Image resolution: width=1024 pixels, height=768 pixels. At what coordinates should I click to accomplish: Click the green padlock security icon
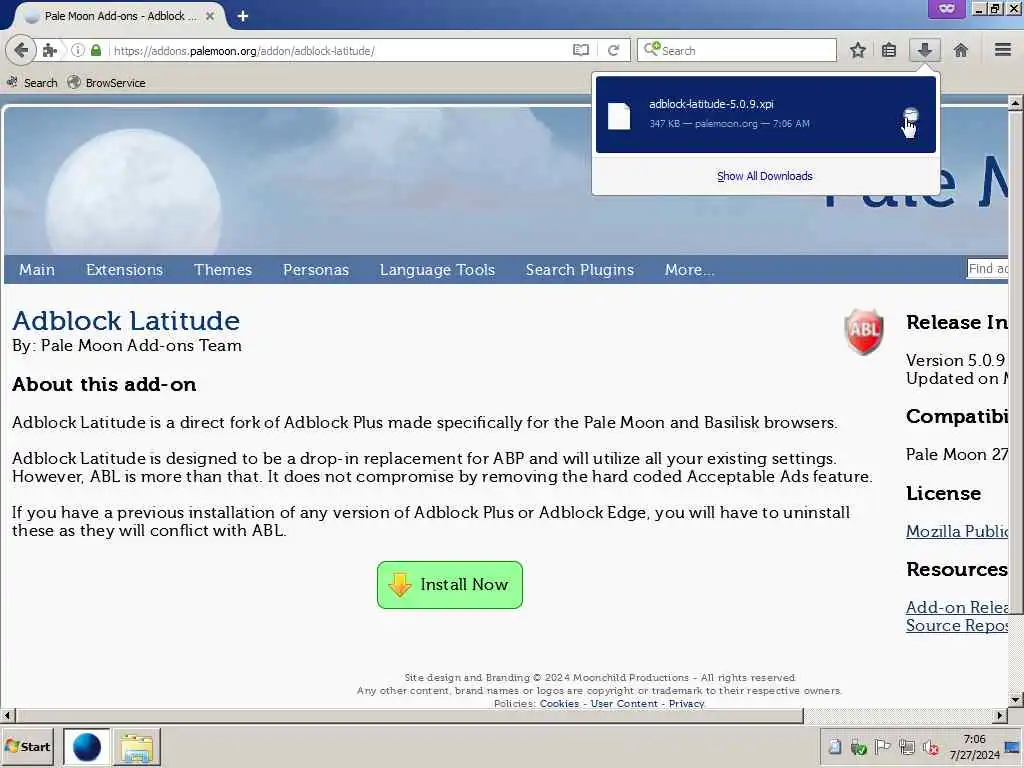96,50
